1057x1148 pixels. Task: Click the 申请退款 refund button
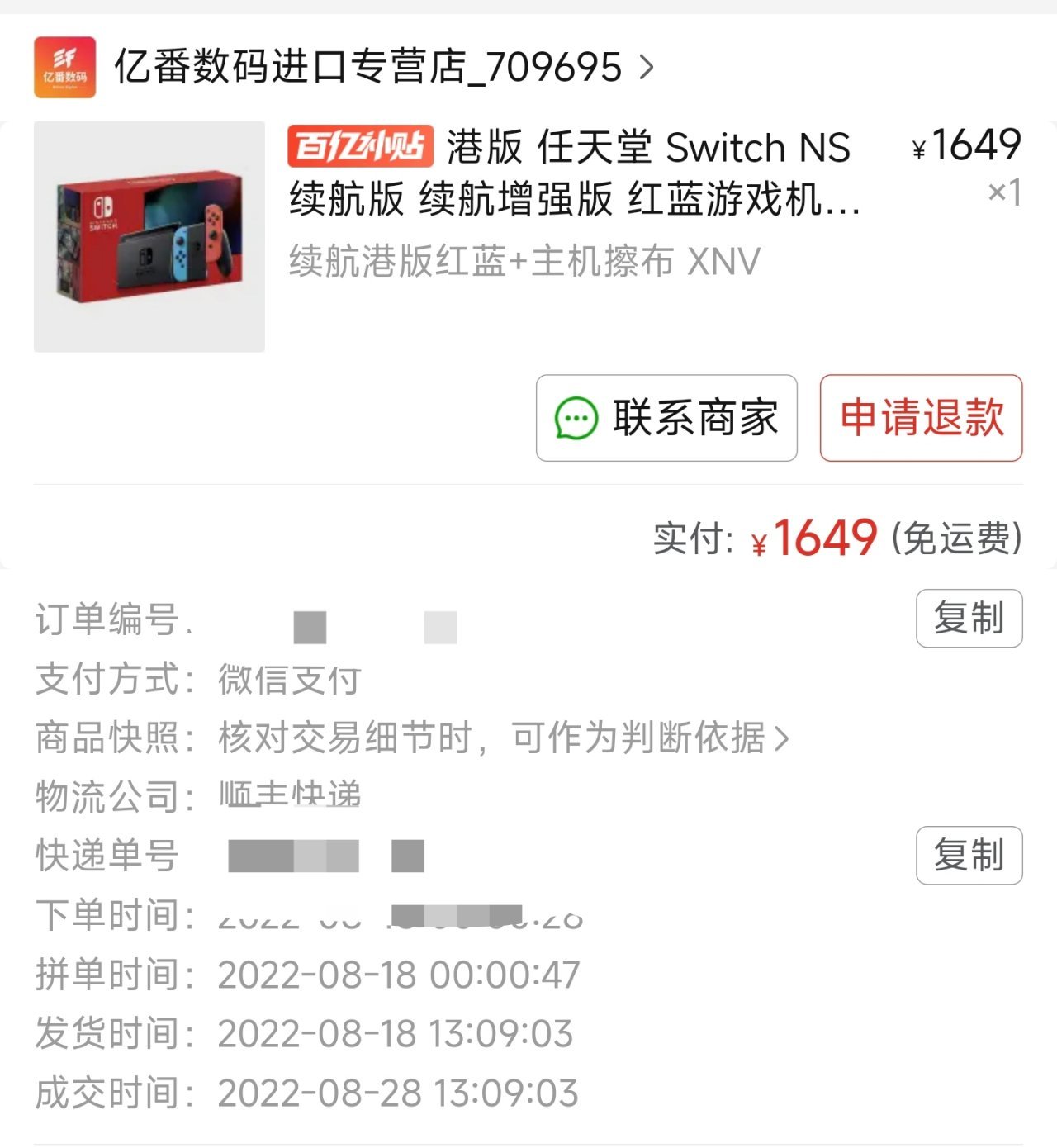point(921,418)
